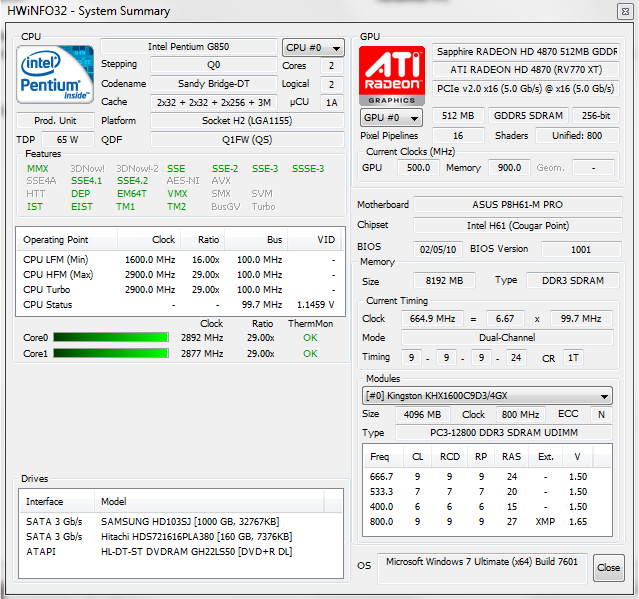Click the Freq column header in module table
This screenshot has width=639, height=599.
coord(383,456)
